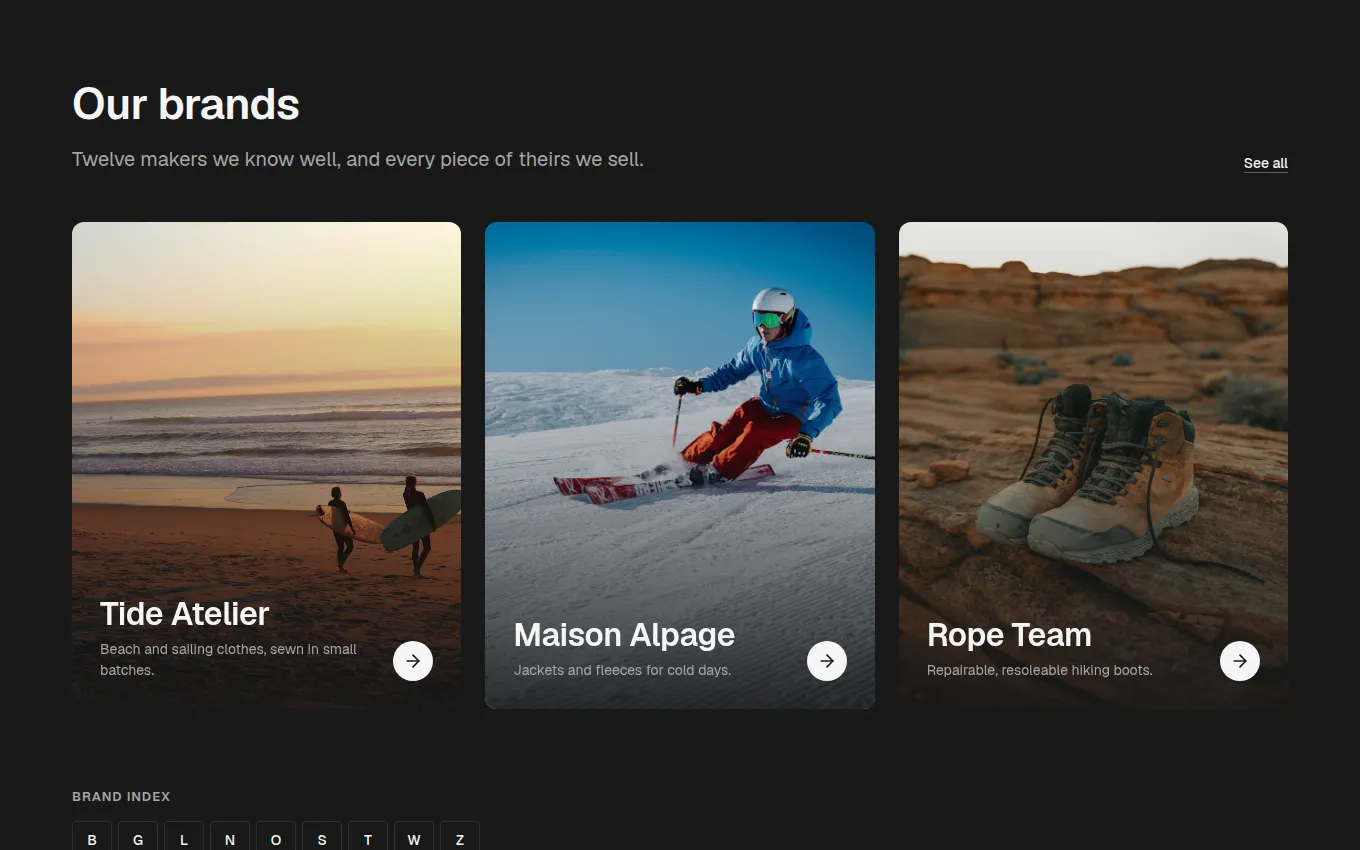Filter brand index by letter B
This screenshot has height=850, width=1360.
(x=92, y=836)
